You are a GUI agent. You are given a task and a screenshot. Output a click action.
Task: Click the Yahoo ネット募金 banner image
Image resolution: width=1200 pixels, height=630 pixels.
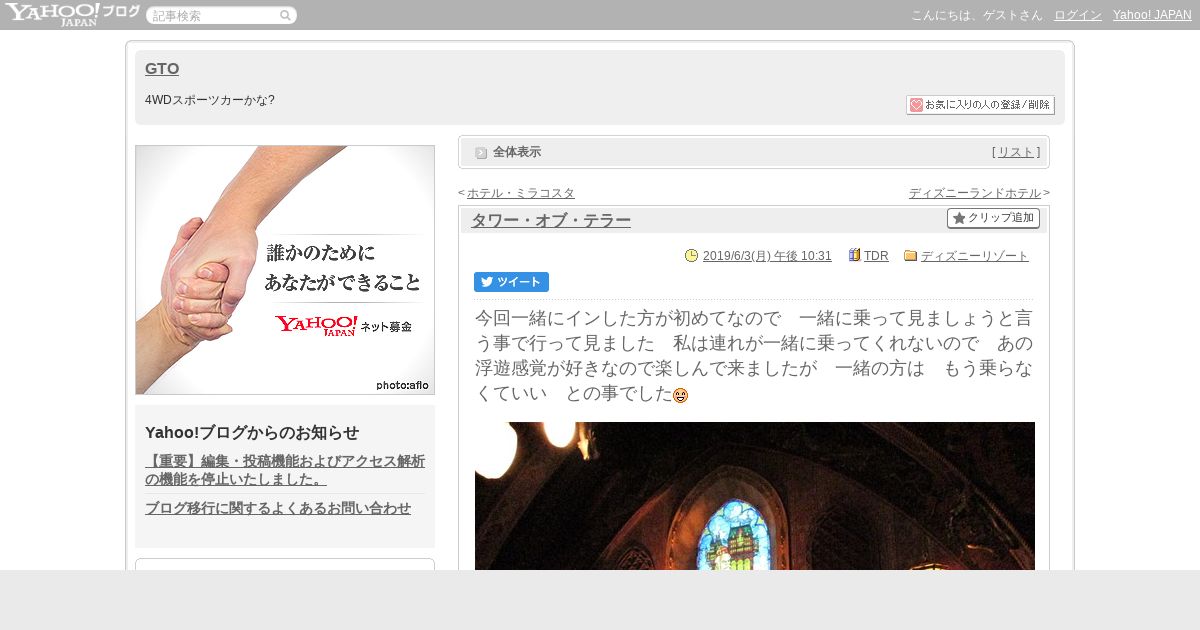coord(285,270)
